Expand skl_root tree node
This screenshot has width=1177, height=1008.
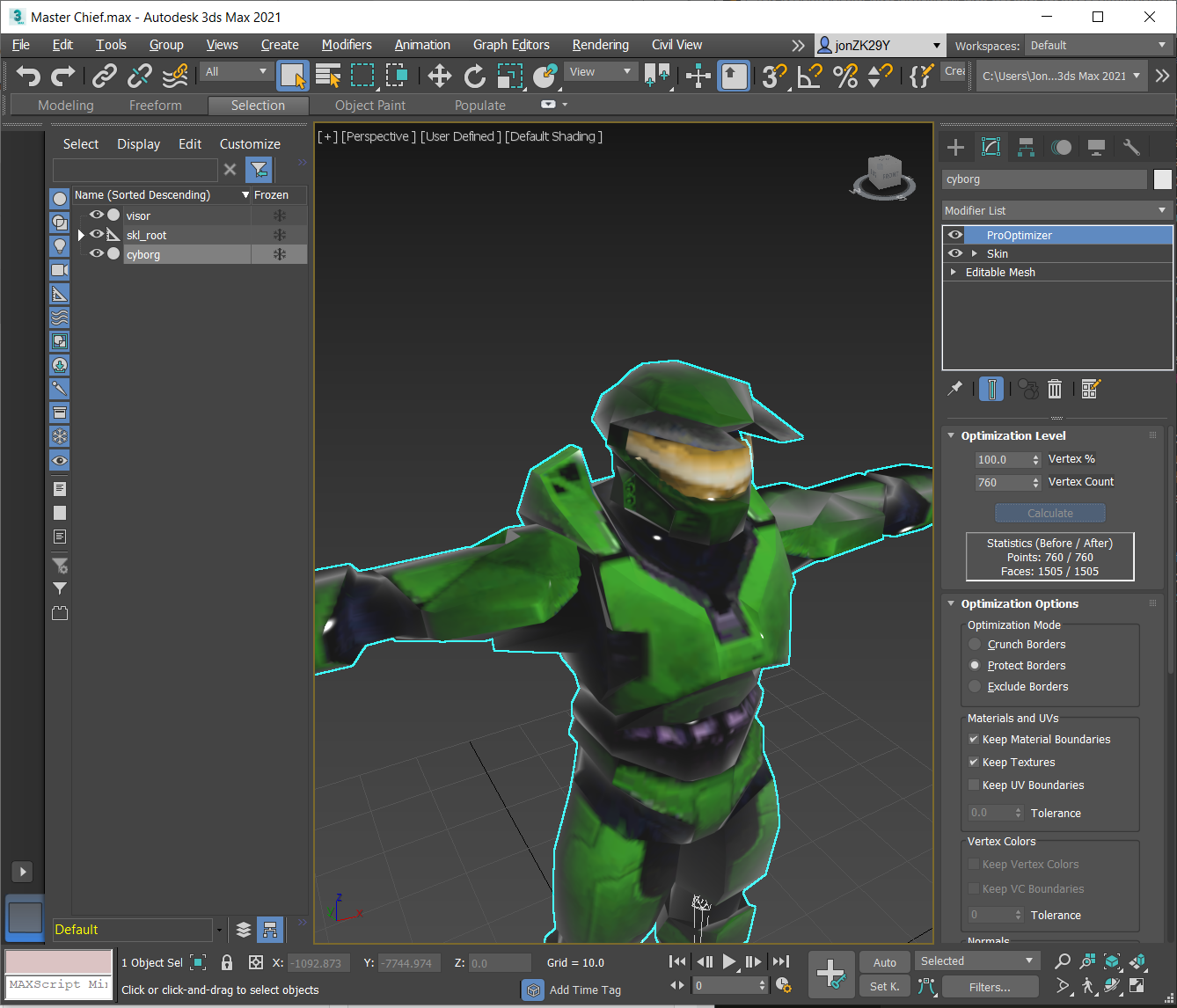(81, 235)
